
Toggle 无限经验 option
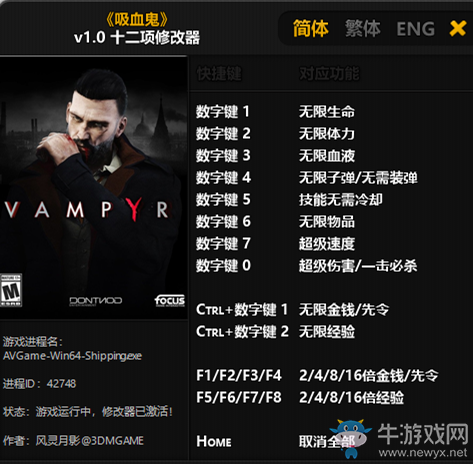(x=327, y=332)
